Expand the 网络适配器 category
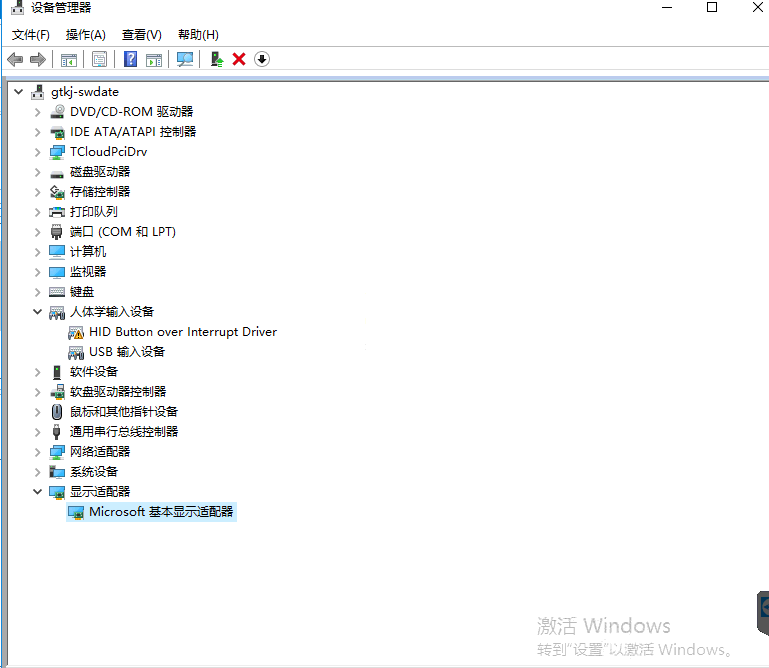Viewport: 769px width, 668px height. tap(37, 452)
